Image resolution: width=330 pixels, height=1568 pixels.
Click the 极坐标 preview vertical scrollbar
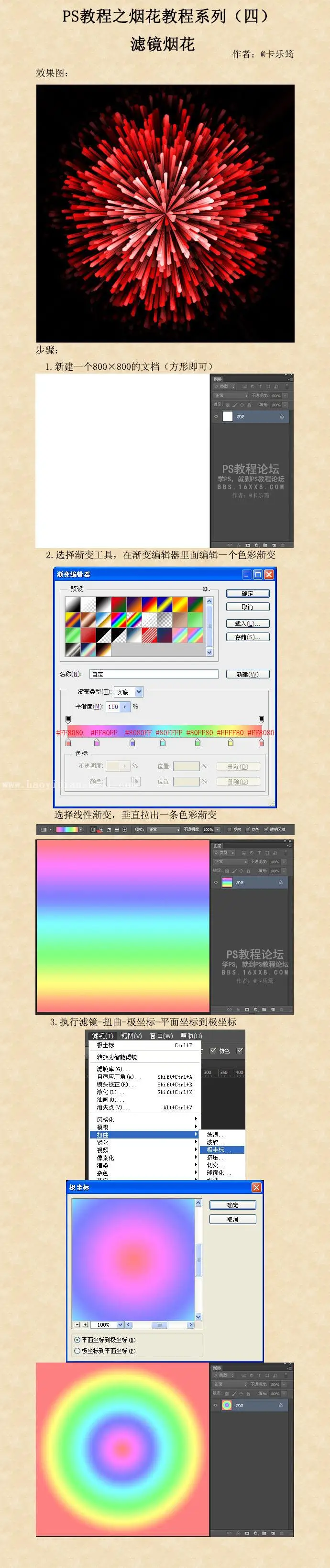pyautogui.click(x=198, y=1260)
